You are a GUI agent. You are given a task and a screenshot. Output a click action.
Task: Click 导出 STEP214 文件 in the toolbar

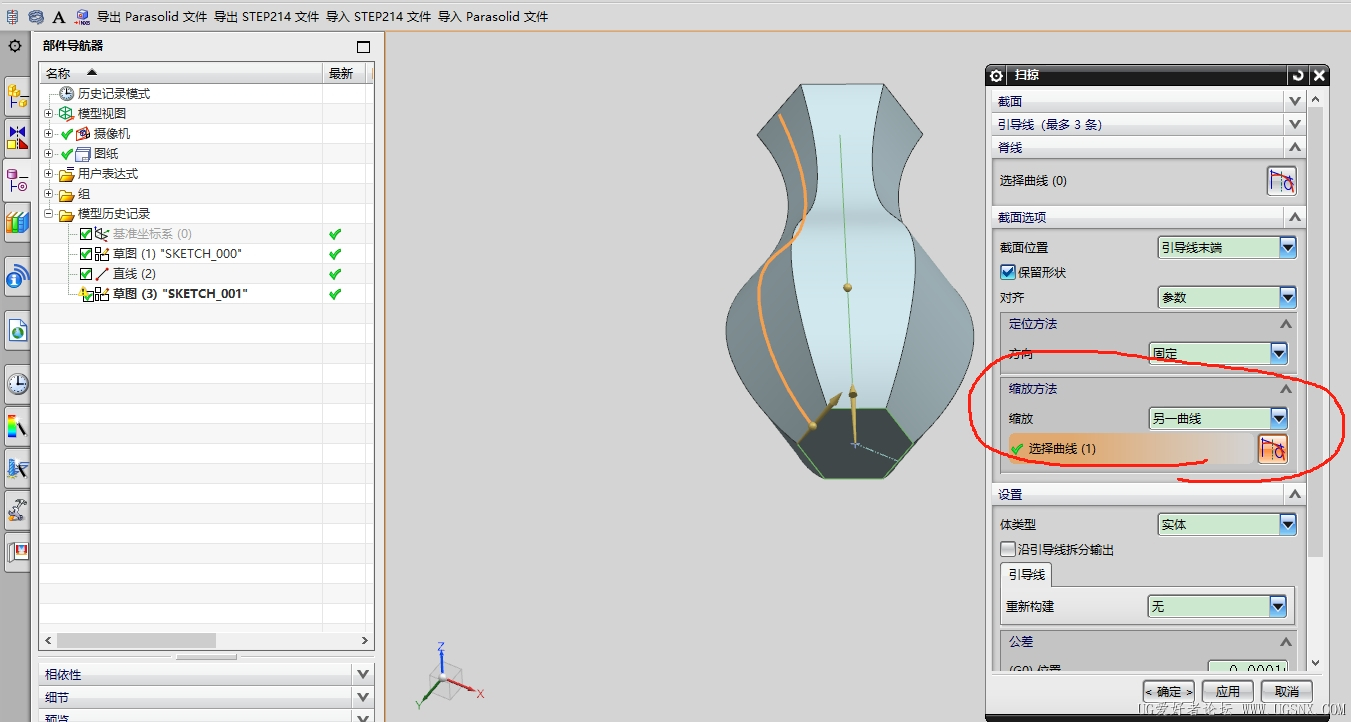[266, 17]
